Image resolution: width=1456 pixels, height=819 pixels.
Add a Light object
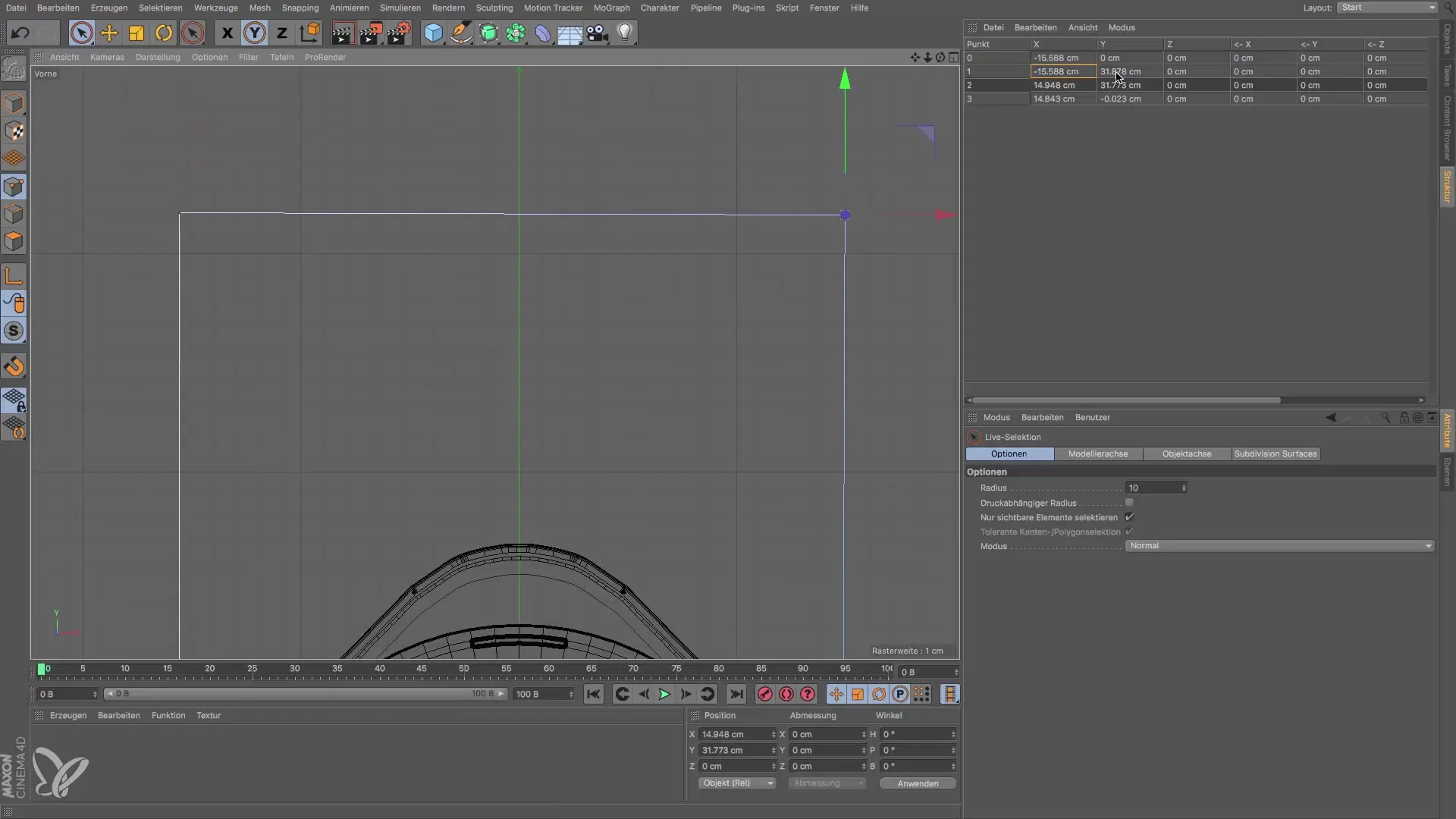625,33
